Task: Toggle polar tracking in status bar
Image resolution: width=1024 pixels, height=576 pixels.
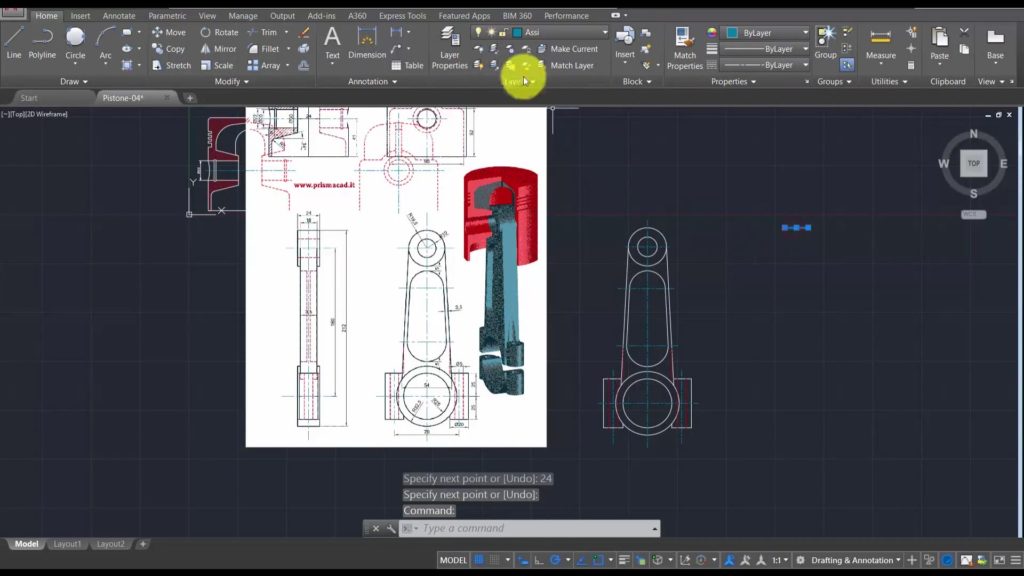Action: 555,560
